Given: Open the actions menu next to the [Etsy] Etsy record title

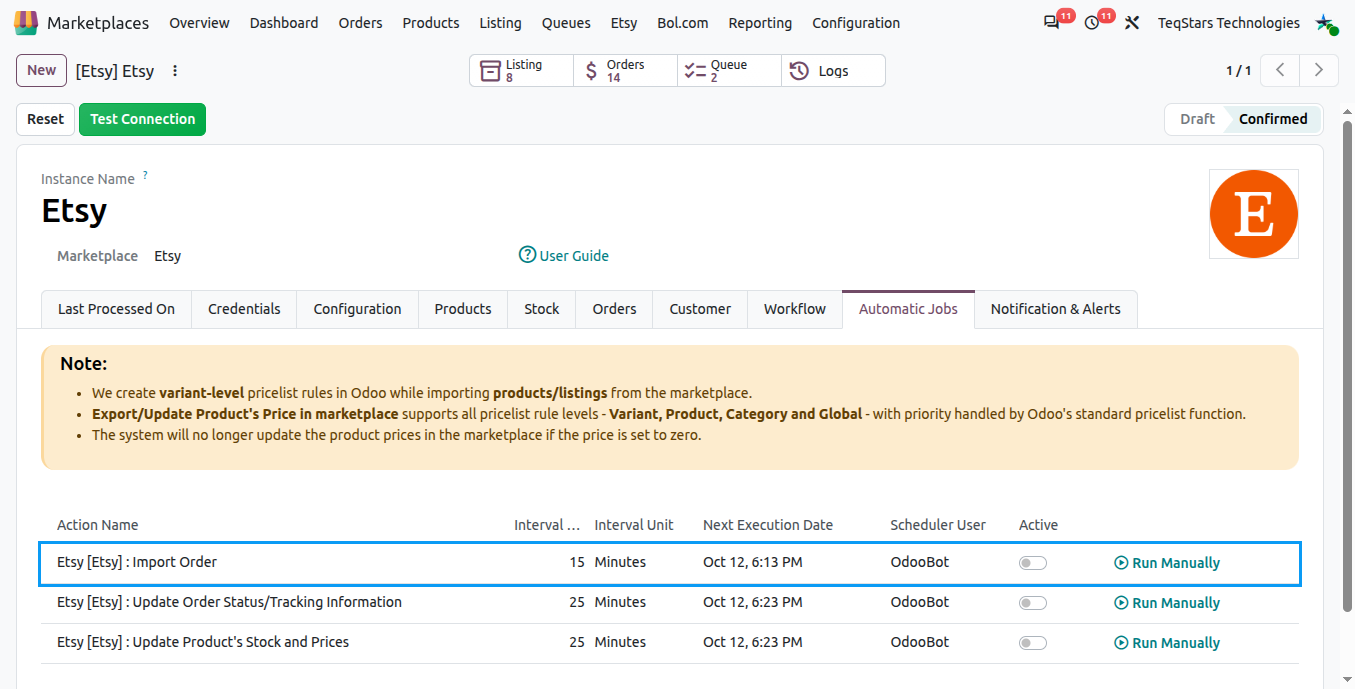Looking at the screenshot, I should pos(175,71).
